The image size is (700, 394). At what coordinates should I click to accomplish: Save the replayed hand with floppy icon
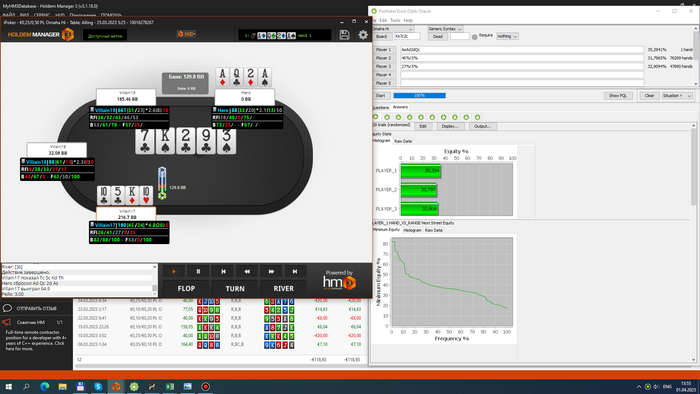pyautogui.click(x=344, y=35)
